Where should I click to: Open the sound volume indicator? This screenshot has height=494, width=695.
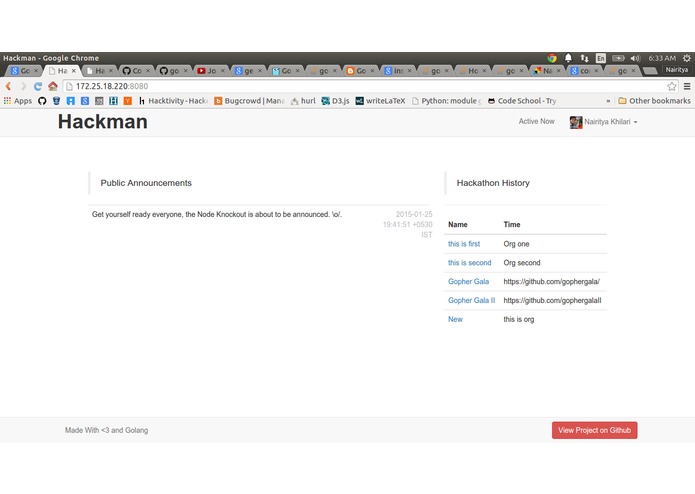tap(635, 58)
